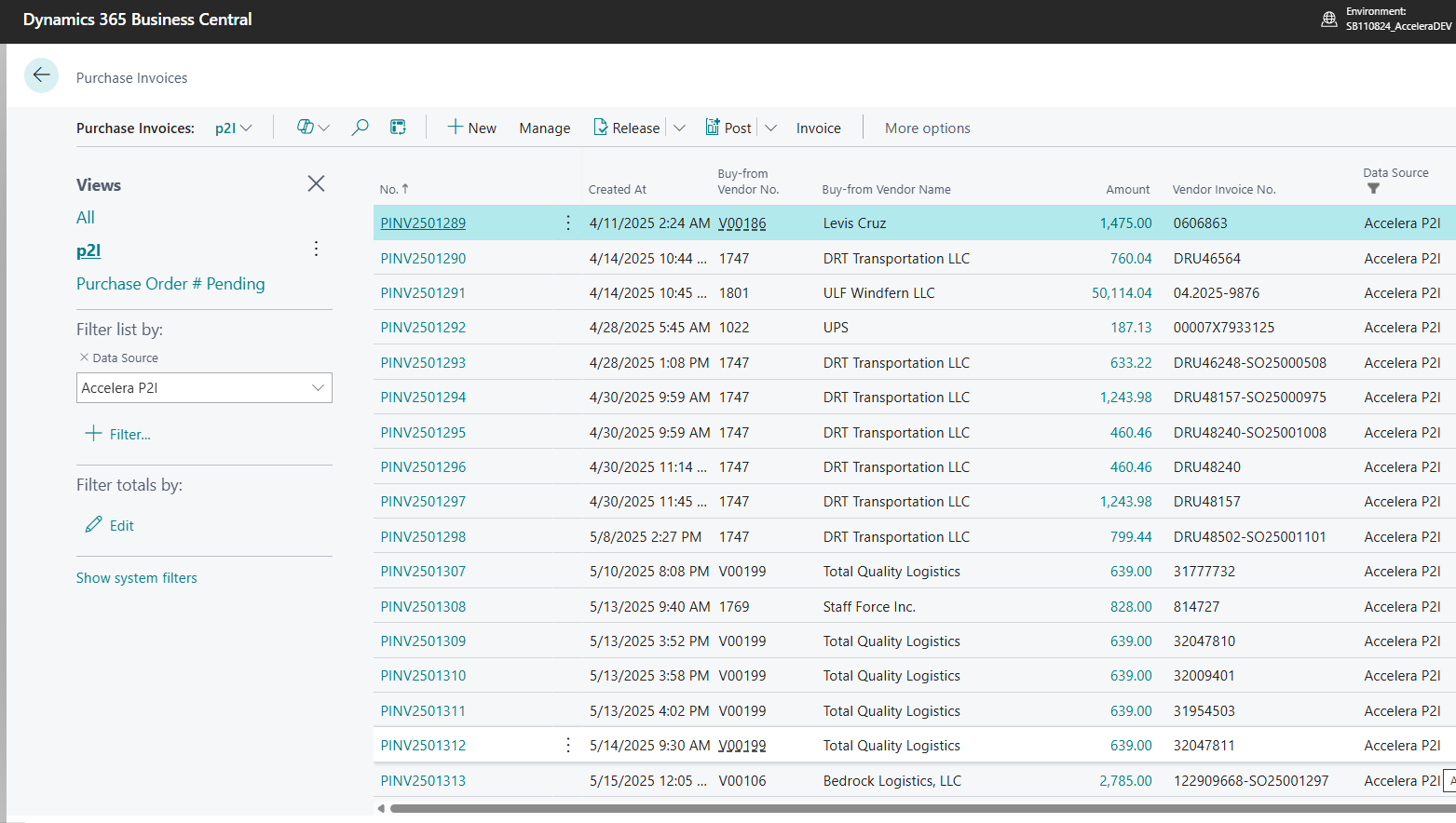
Task: Open row options for PINV2501289
Action: coord(568,223)
